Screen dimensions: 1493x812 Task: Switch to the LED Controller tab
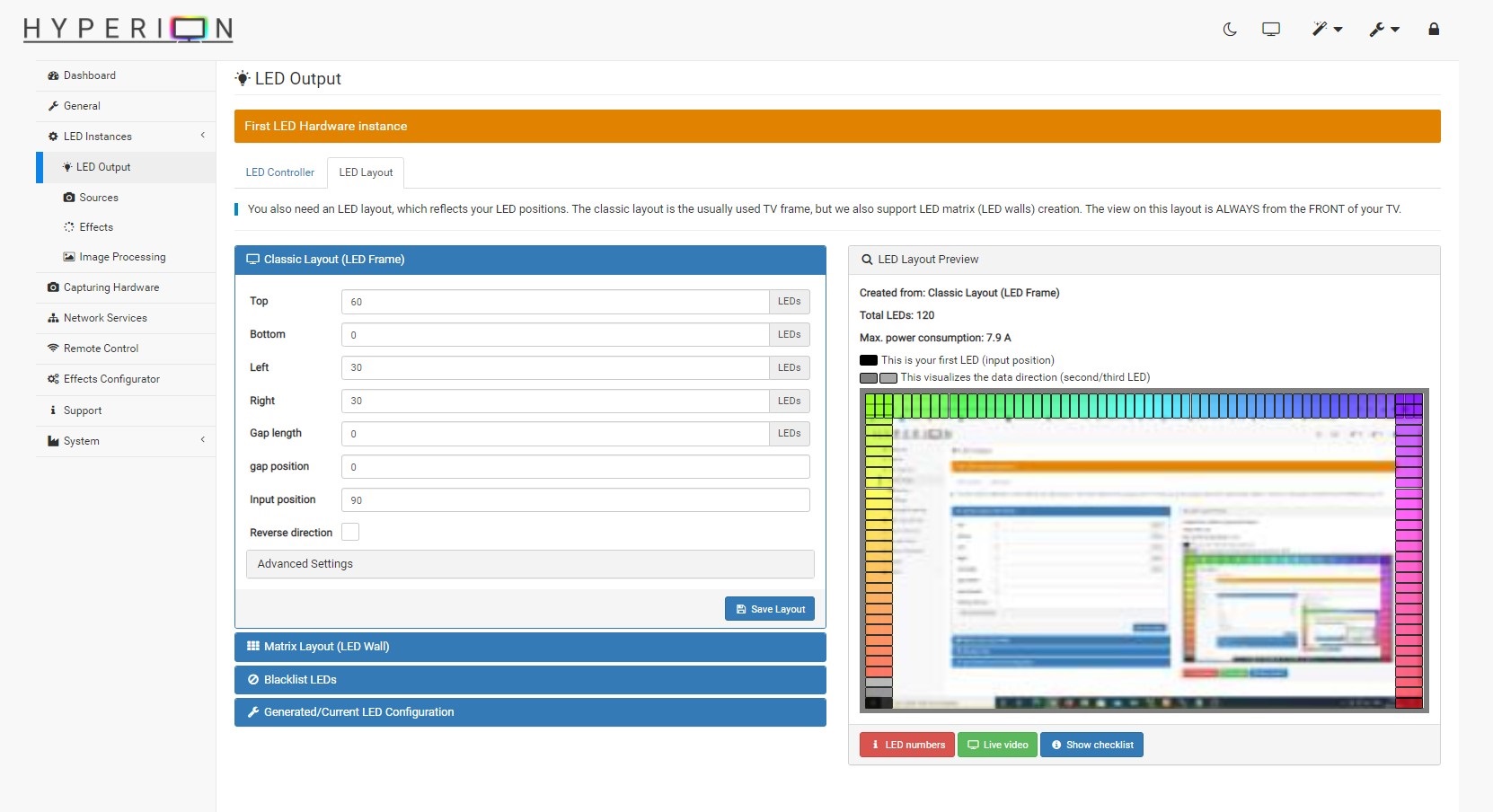click(280, 172)
